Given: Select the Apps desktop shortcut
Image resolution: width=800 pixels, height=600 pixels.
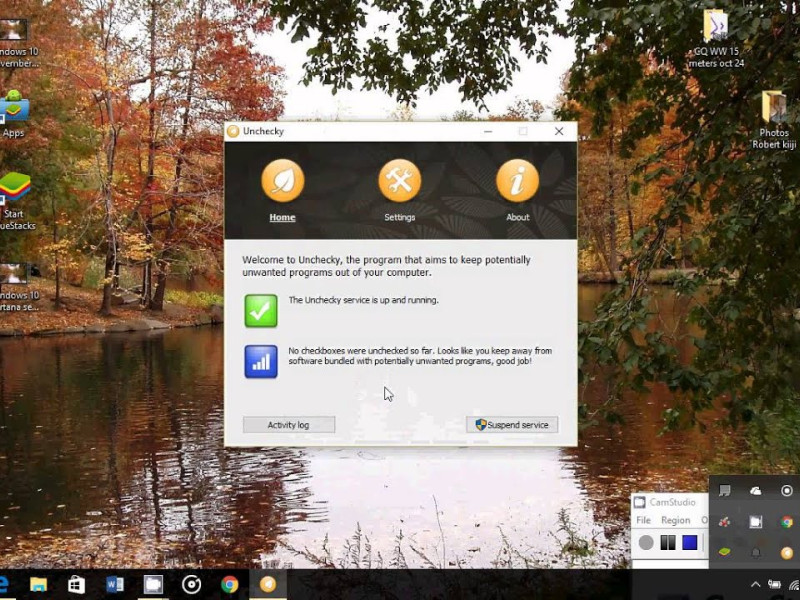Looking at the screenshot, I should pos(14,114).
